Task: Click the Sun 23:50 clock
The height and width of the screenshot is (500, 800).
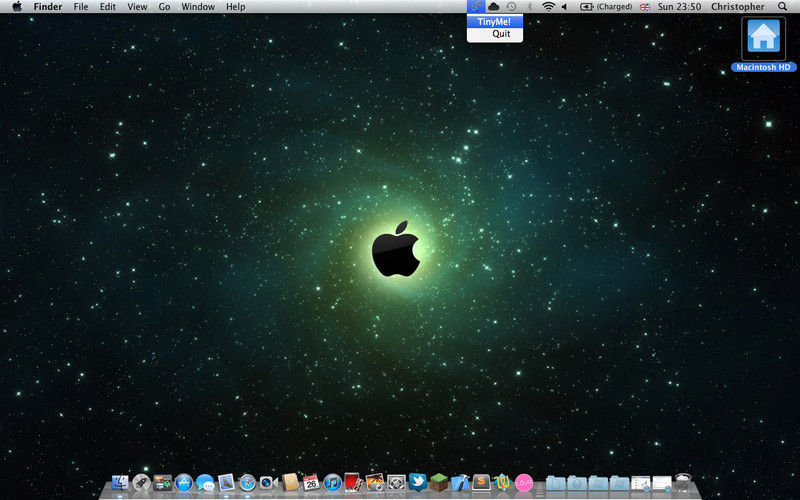Action: 679,7
